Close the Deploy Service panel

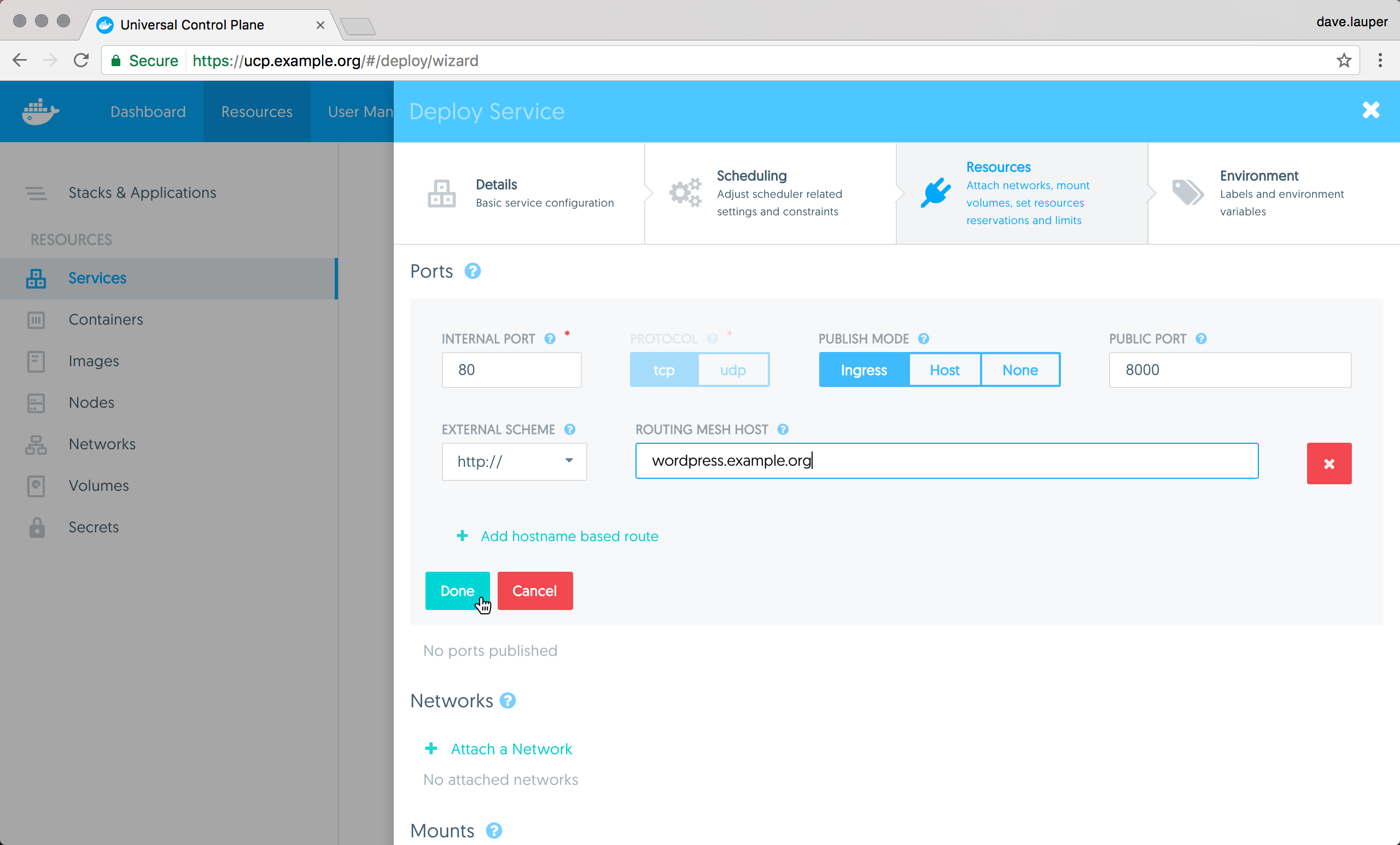[1370, 110]
